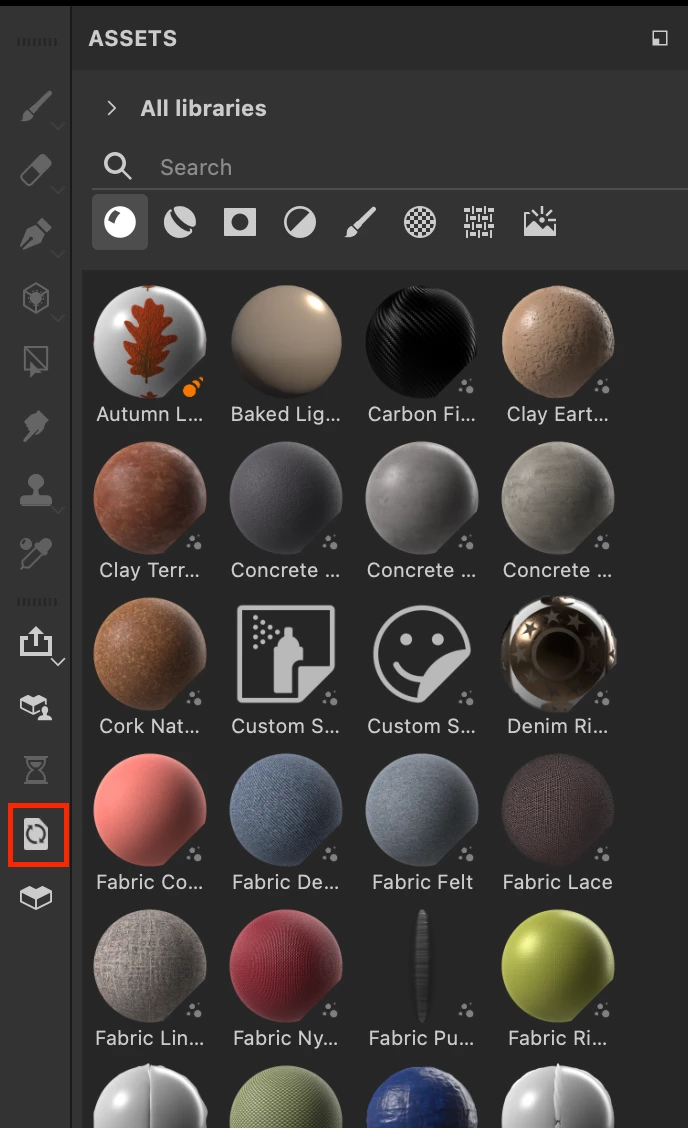Screen dimensions: 688x1128
Task: Select the Fabric De... blue material
Action: coord(286,810)
